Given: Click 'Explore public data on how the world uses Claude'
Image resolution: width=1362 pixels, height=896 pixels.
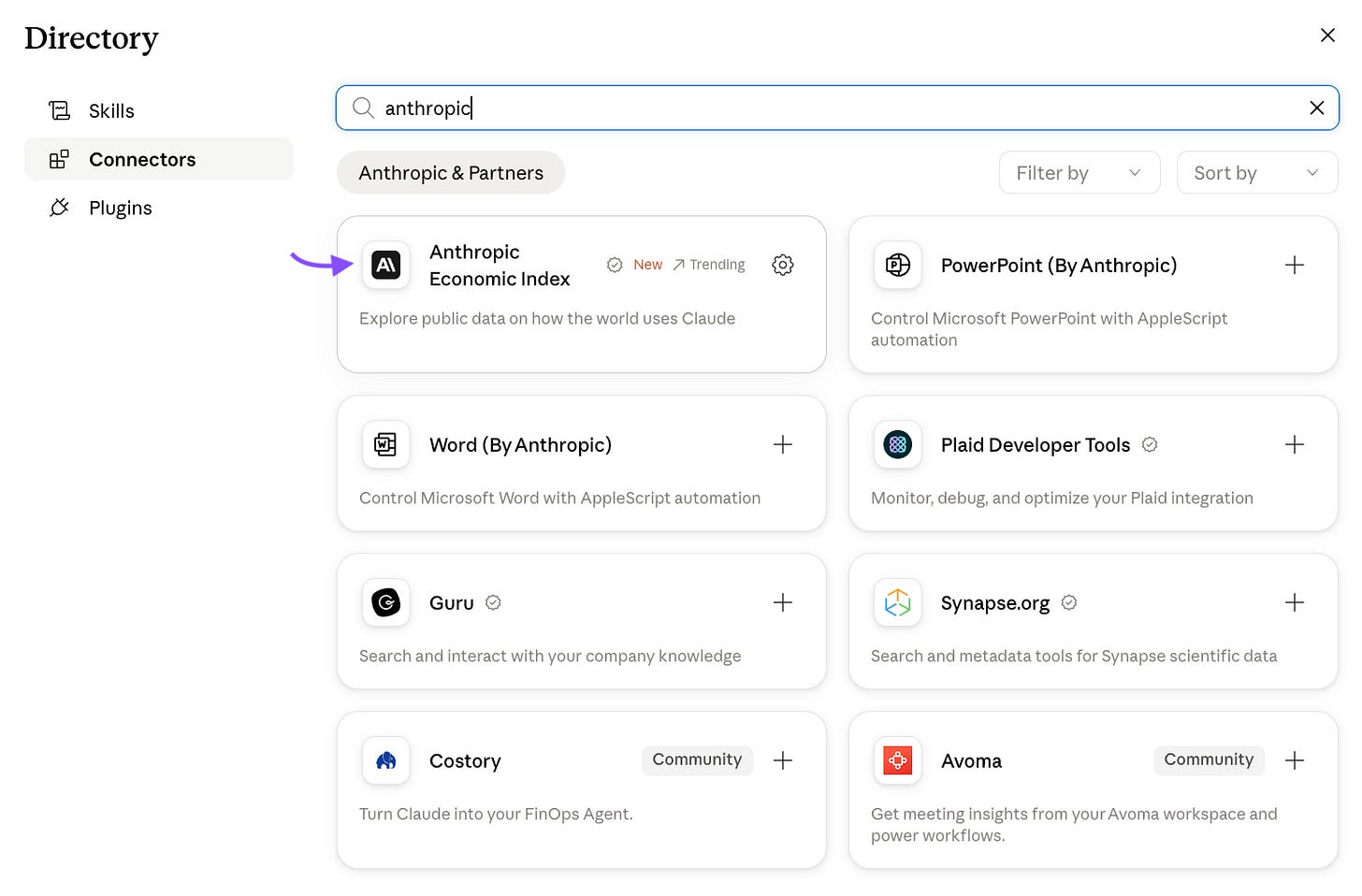Looking at the screenshot, I should (547, 318).
